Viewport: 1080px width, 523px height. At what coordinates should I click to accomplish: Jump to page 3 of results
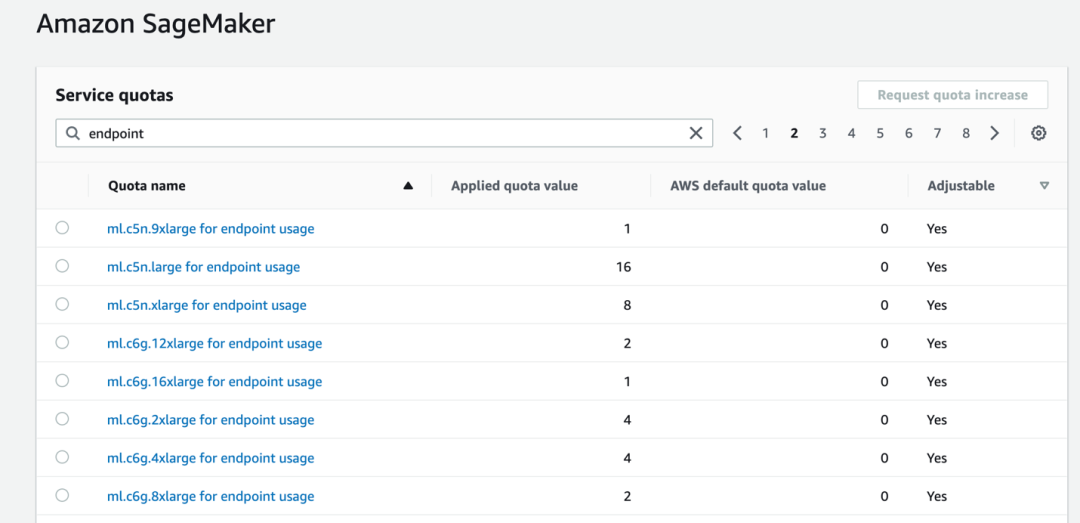point(822,133)
